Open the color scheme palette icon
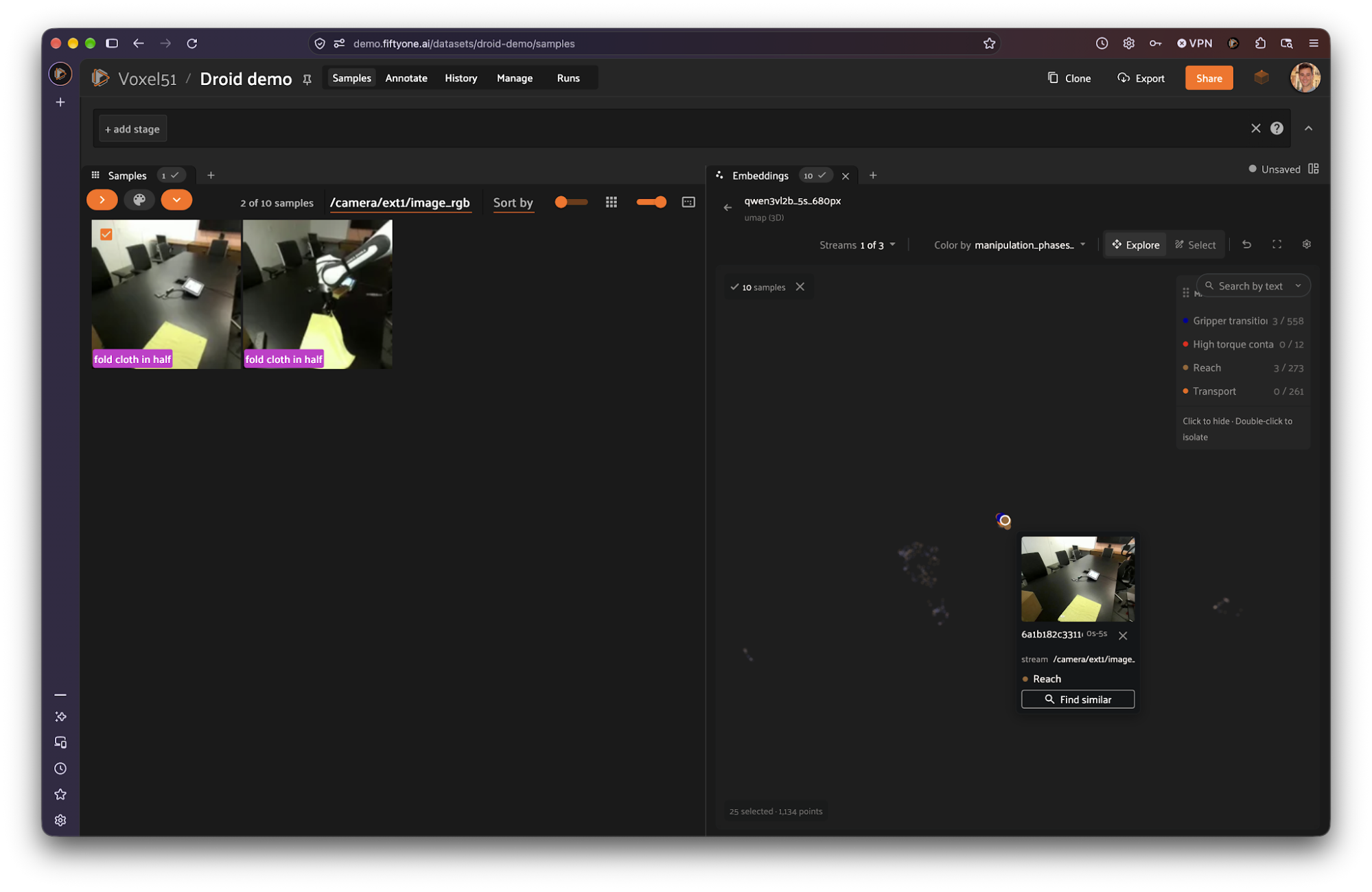1372x892 pixels. click(x=139, y=200)
